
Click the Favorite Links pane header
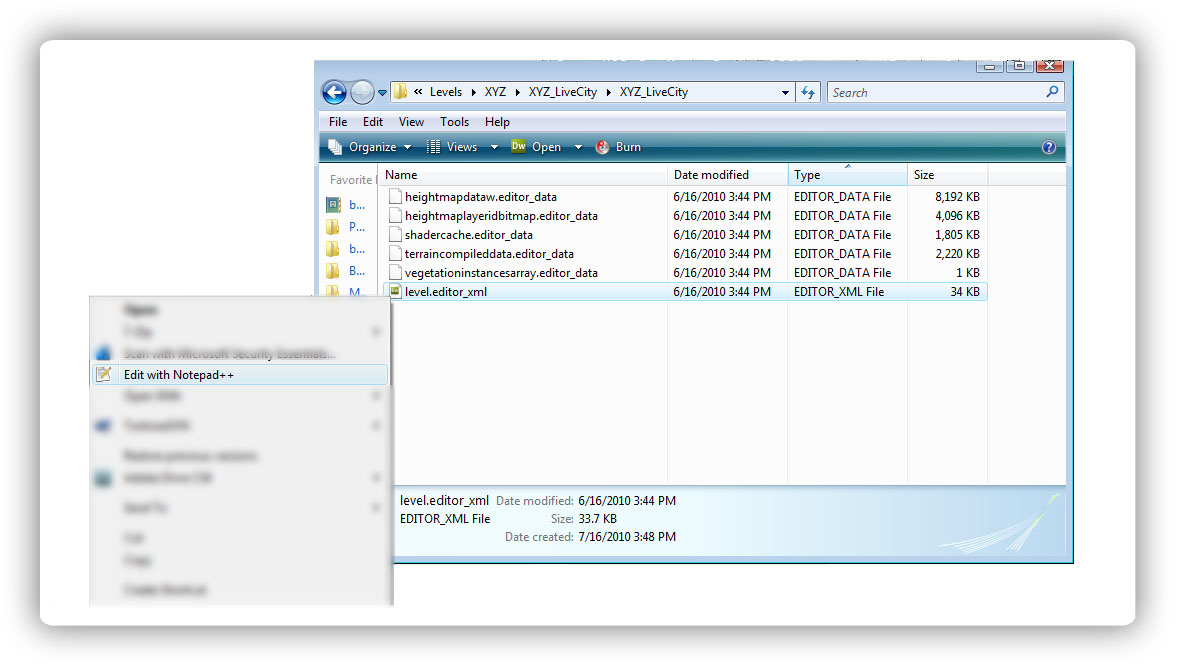[x=352, y=180]
